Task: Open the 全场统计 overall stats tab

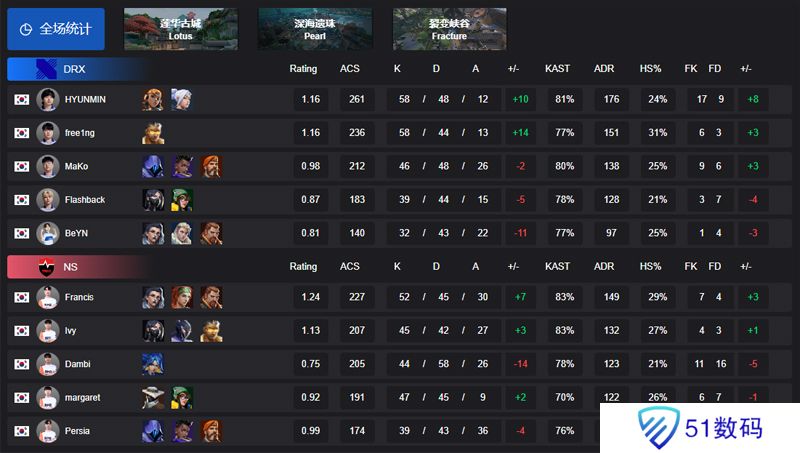Action: (x=56, y=29)
